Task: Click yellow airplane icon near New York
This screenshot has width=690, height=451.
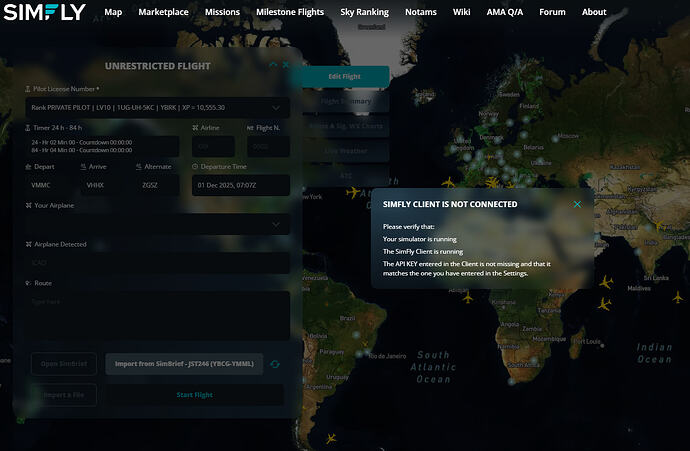Action: [352, 192]
